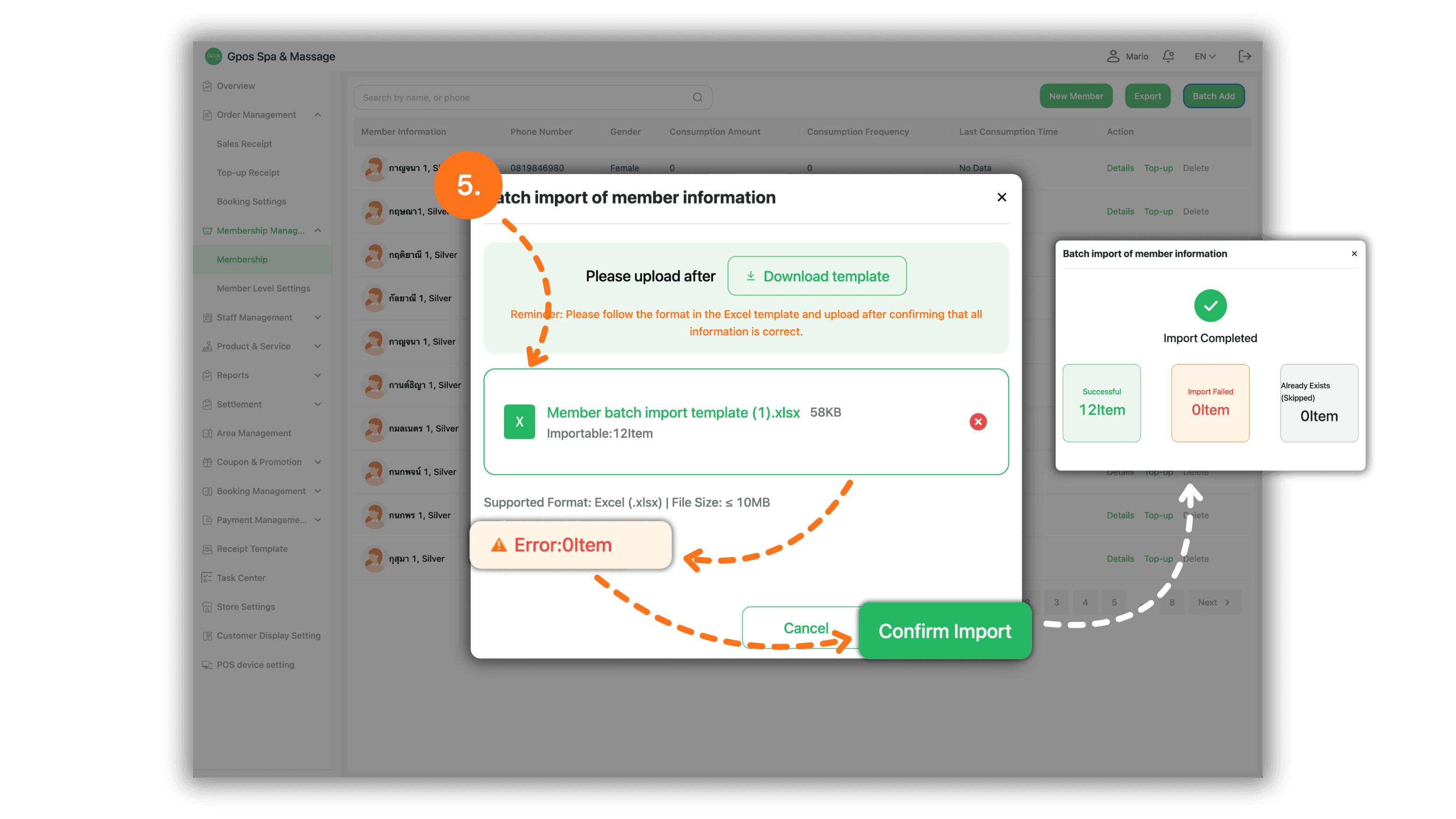Close the Import Completed popup
The height and width of the screenshot is (819, 1456).
tap(1354, 254)
